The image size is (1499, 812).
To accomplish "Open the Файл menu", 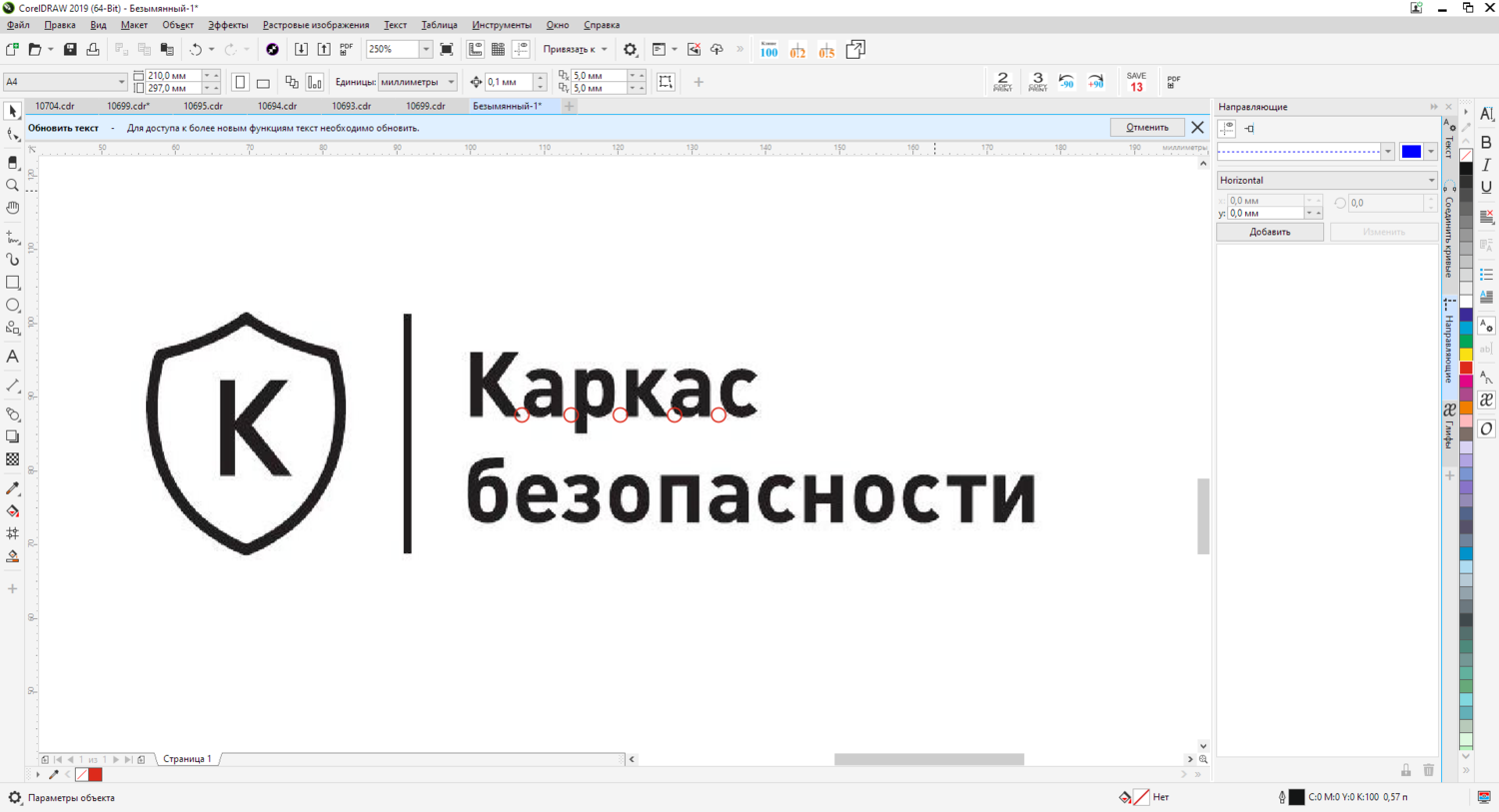I will (x=18, y=25).
